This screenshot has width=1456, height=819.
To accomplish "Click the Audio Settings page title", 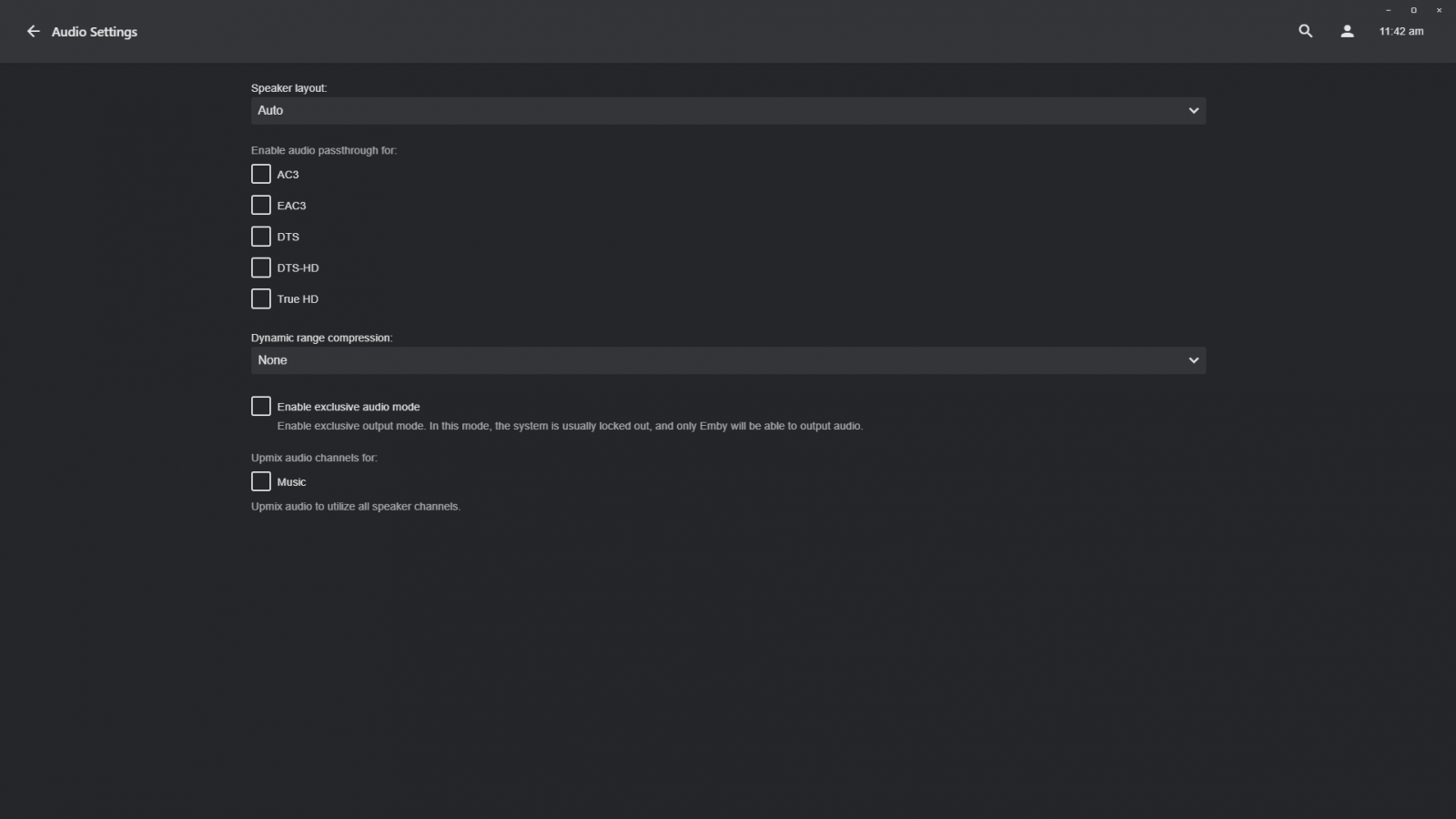I will (95, 32).
